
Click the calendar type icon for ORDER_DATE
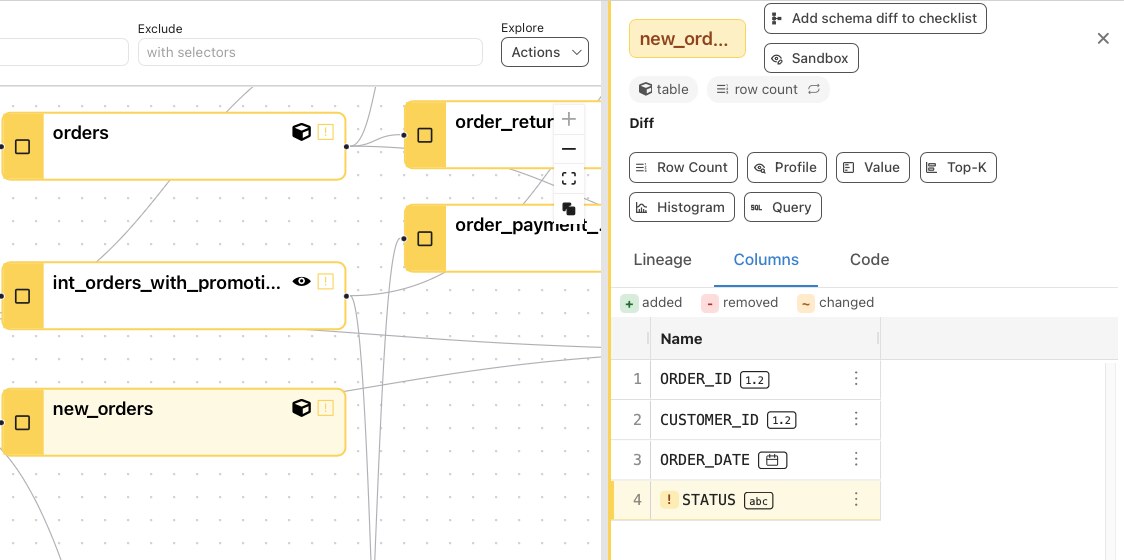[773, 460]
